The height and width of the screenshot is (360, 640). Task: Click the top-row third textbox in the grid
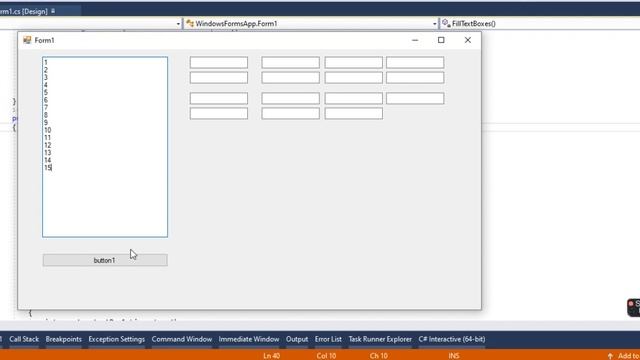click(354, 62)
